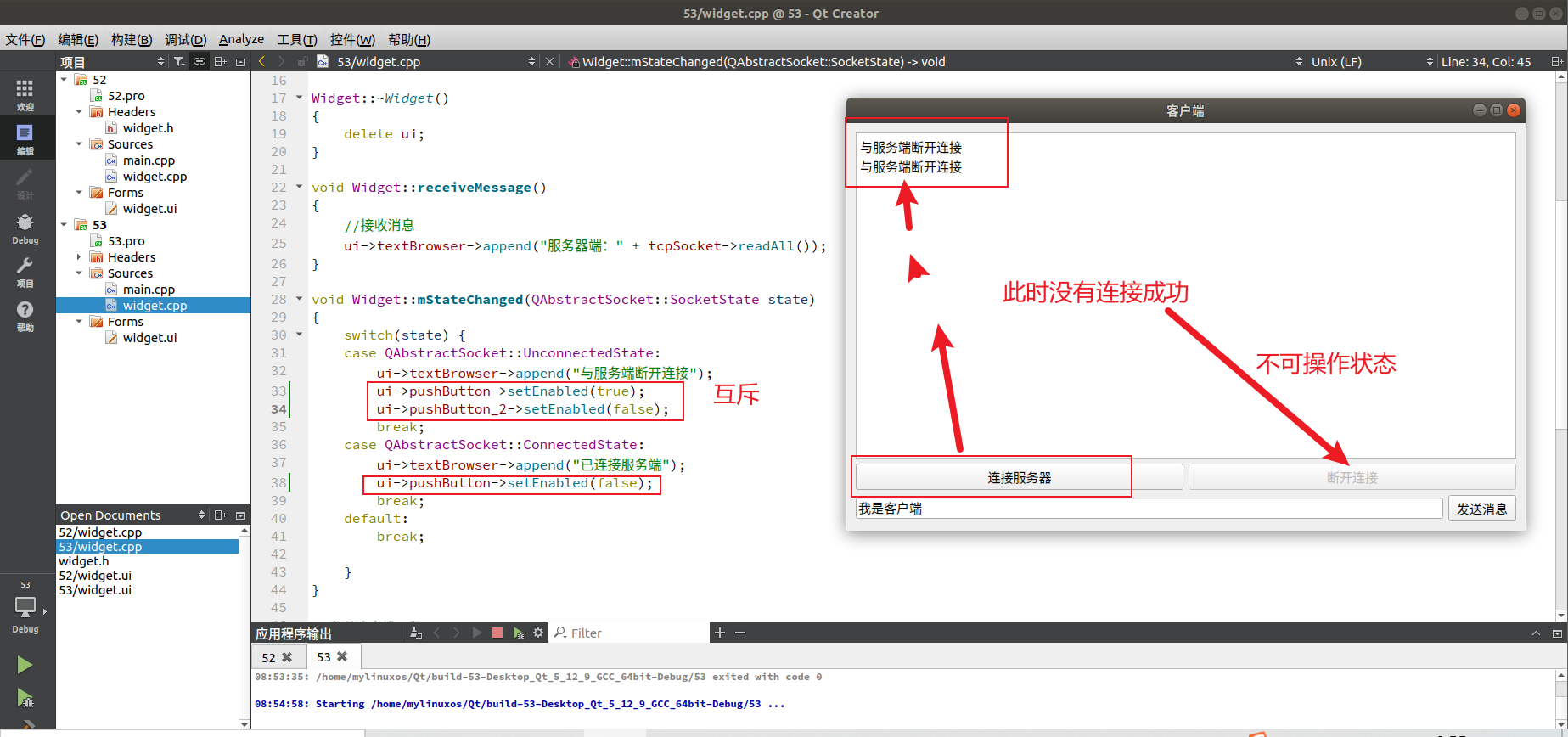Click the filter tree funnel icon
Screen dimensions: 1568x737
pyautogui.click(x=179, y=61)
